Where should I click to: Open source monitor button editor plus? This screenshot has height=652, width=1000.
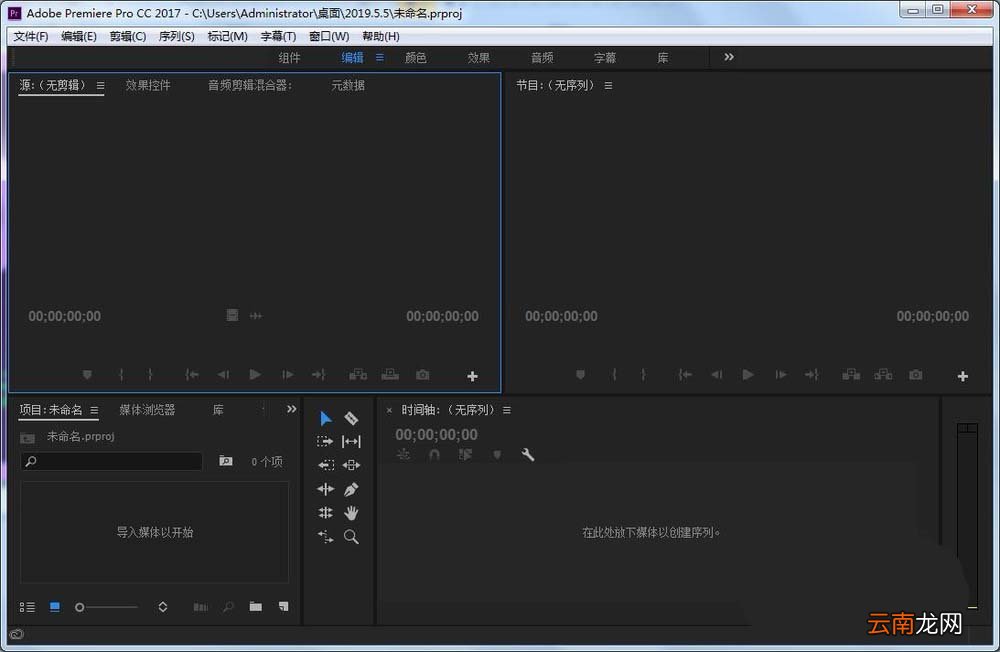(x=473, y=376)
